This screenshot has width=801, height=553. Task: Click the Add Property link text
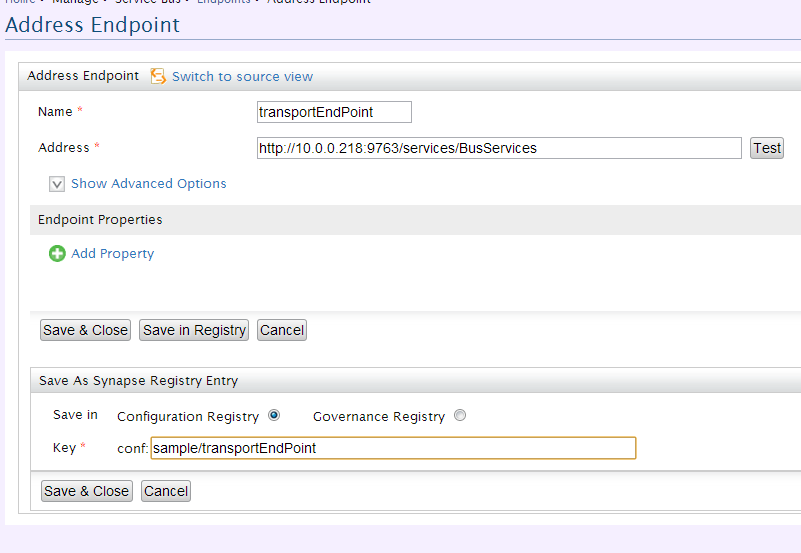pyautogui.click(x=112, y=253)
